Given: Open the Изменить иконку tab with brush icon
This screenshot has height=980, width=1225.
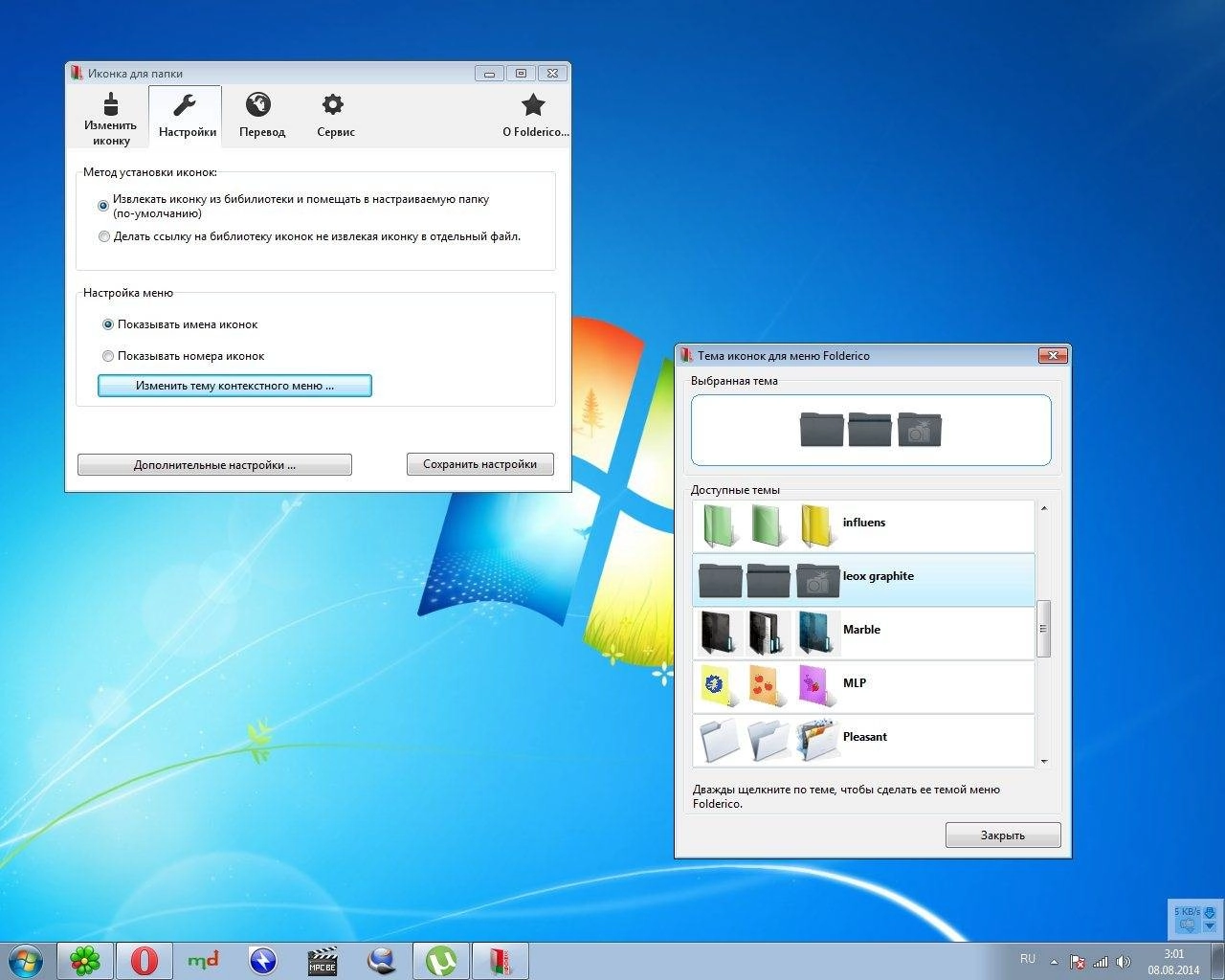Looking at the screenshot, I should tap(110, 118).
